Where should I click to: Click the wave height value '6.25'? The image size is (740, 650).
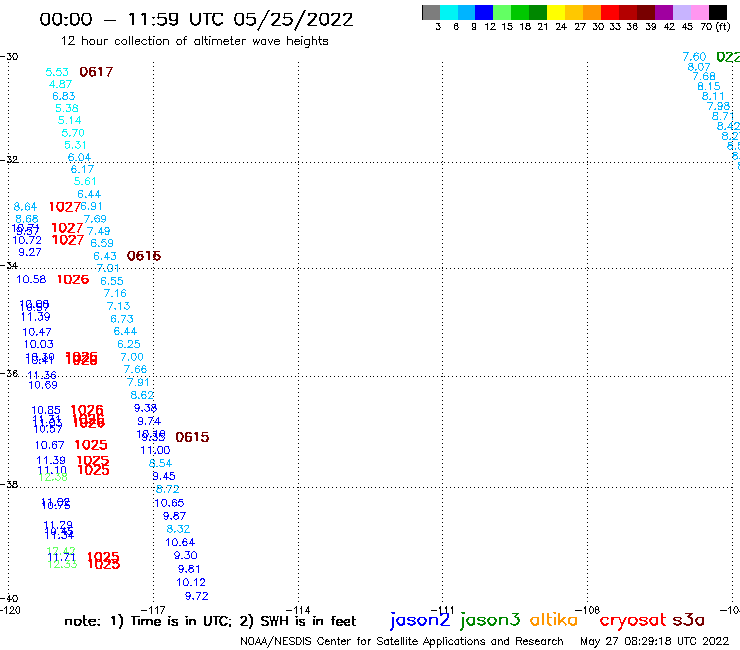coord(129,344)
